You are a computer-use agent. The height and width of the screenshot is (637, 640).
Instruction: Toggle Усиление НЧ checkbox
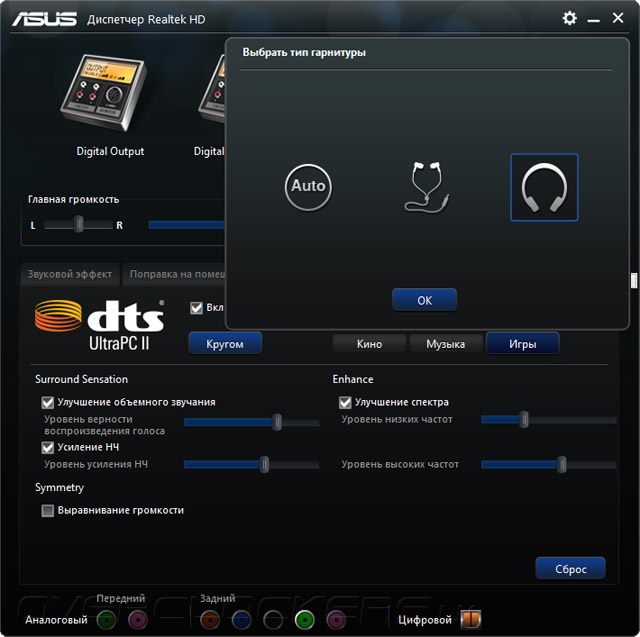48,448
